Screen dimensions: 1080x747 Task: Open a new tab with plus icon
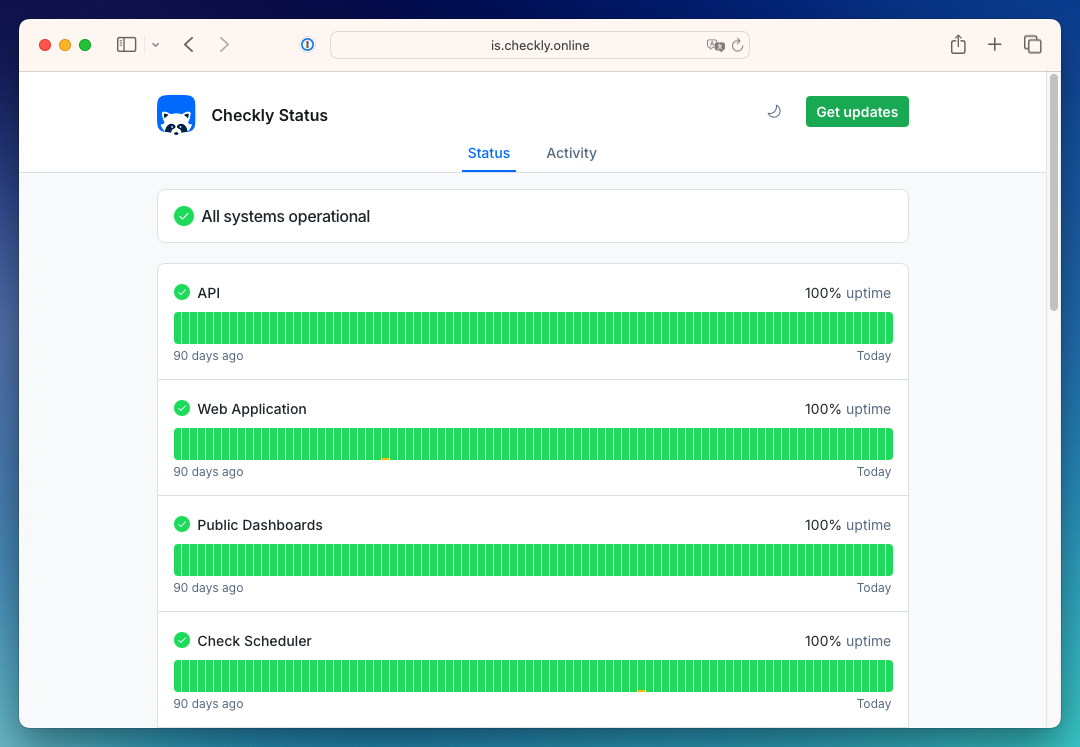tap(995, 45)
